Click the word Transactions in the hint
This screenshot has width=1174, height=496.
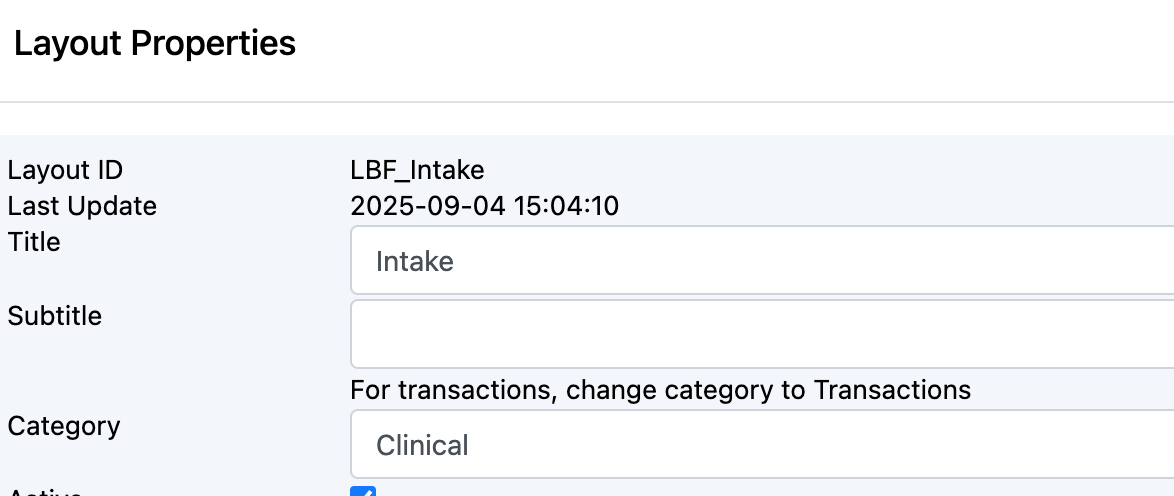pyautogui.click(x=892, y=389)
